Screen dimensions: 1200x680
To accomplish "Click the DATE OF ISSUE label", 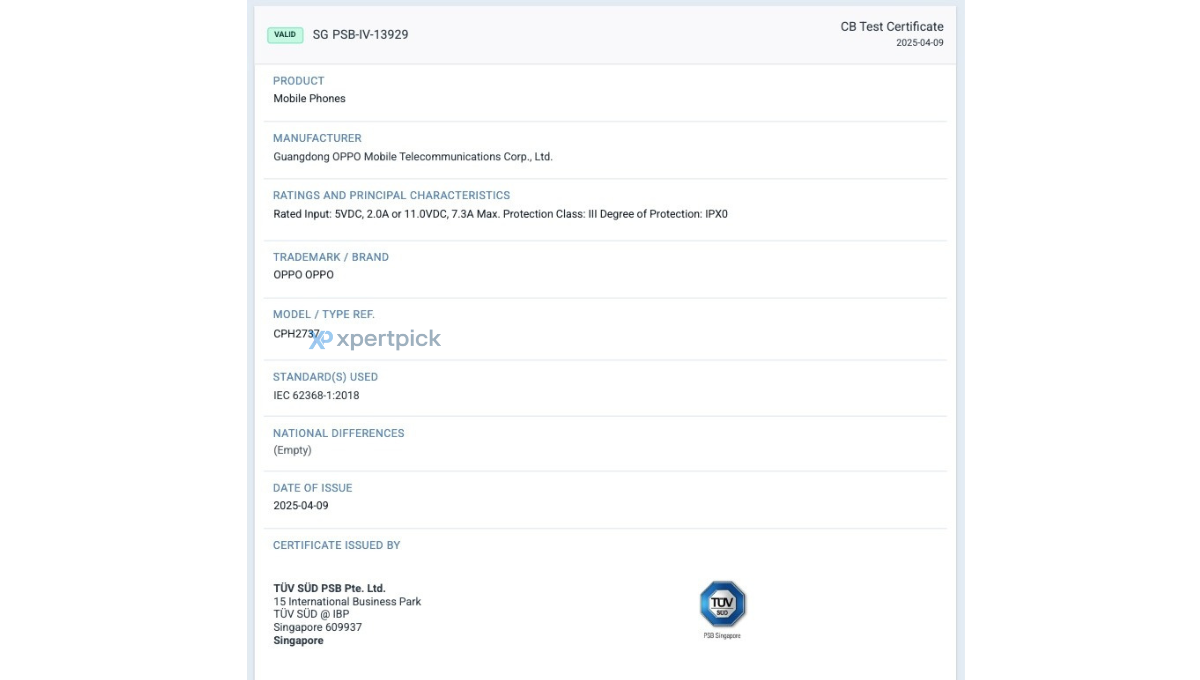I will [313, 488].
